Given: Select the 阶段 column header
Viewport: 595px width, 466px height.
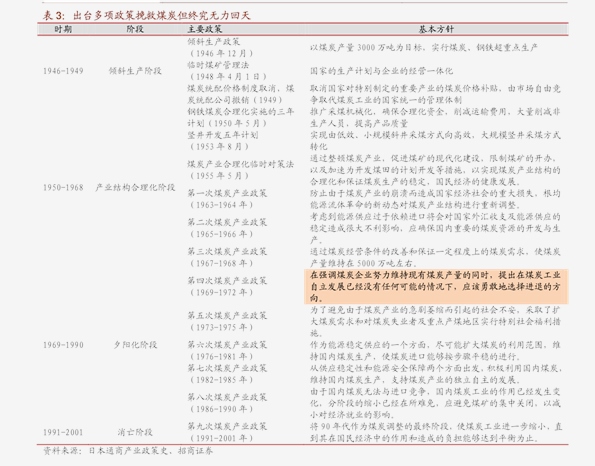Looking at the screenshot, I should point(135,29).
